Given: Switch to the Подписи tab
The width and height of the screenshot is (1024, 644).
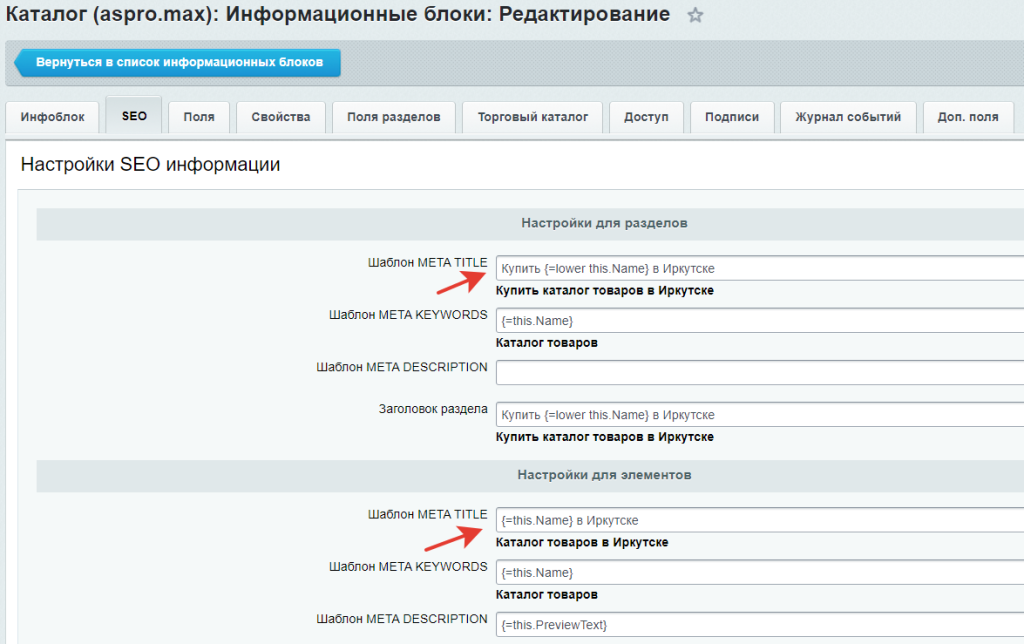Looking at the screenshot, I should [x=732, y=117].
